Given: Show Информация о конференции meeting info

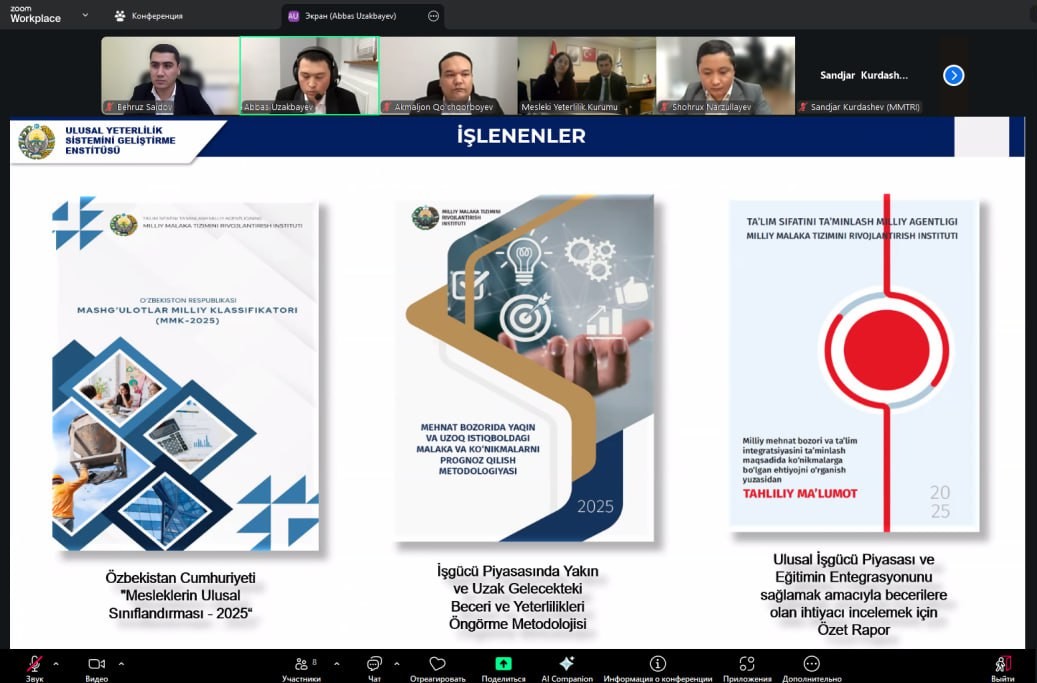Looking at the screenshot, I should pyautogui.click(x=657, y=665).
